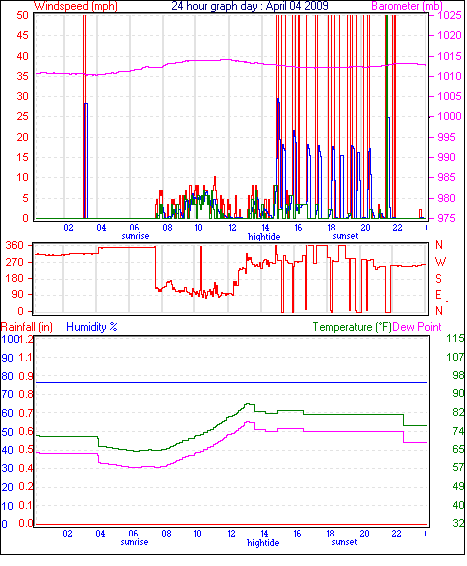Click the 12 hour tick on wind graph
467x566 pixels.
tap(232, 228)
